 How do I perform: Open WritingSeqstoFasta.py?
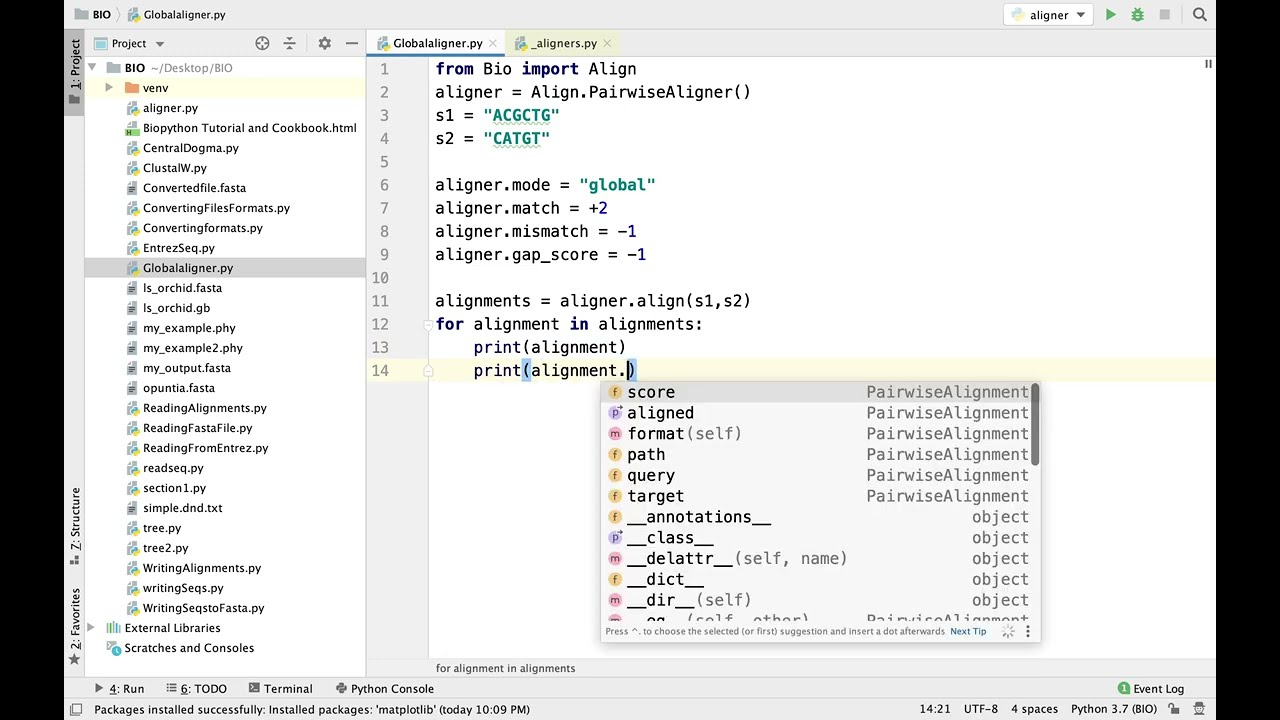pos(203,608)
